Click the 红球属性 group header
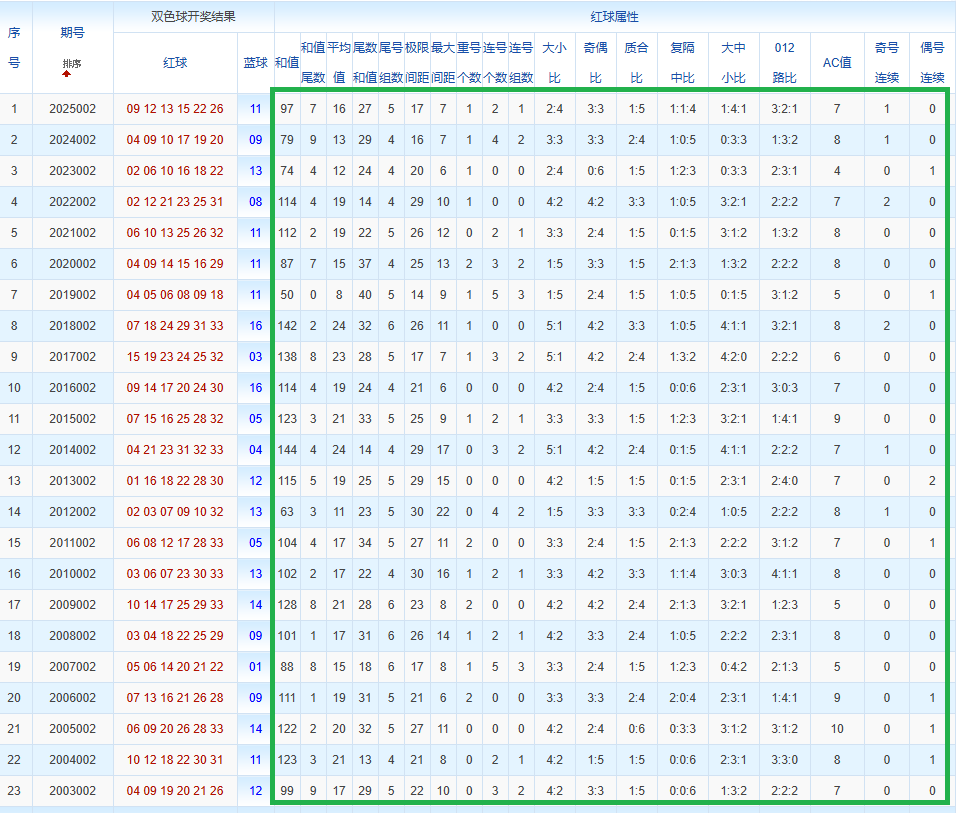Image resolution: width=957 pixels, height=813 pixels. (614, 17)
